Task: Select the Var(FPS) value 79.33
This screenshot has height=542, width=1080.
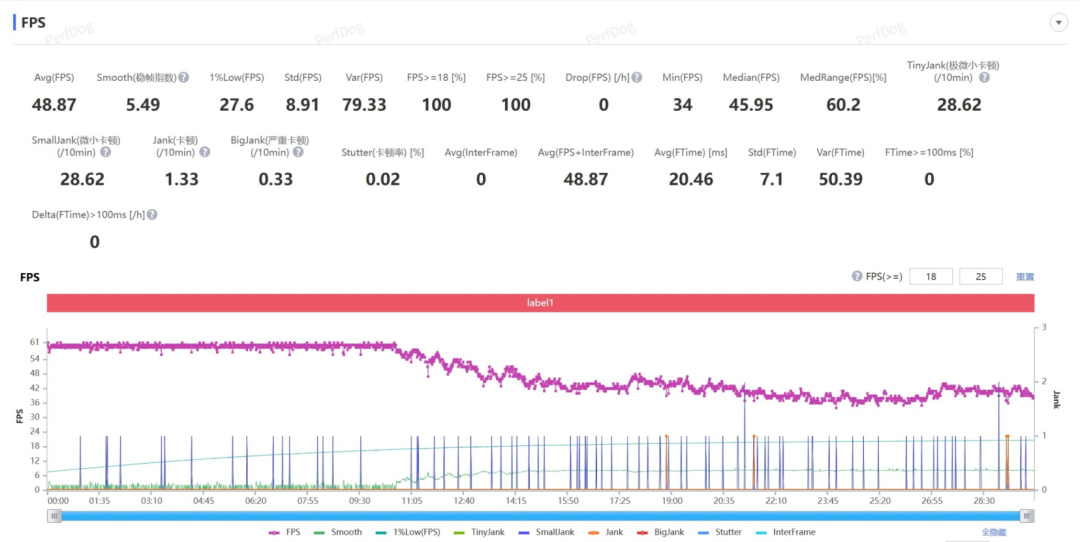Action: click(x=364, y=105)
